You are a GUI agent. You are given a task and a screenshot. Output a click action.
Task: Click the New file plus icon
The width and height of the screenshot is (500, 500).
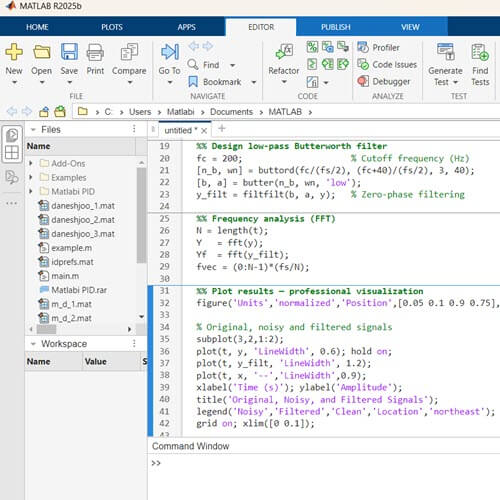point(14,52)
